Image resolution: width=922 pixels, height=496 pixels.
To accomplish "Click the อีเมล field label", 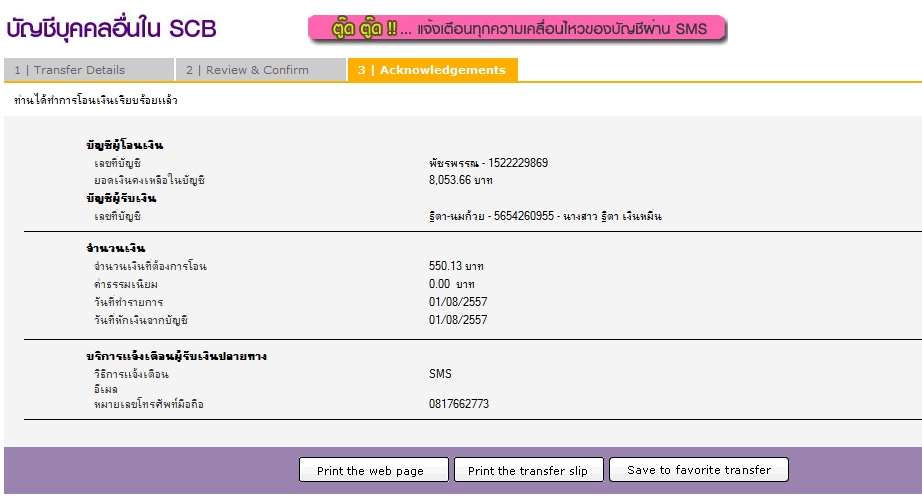I will click(106, 389).
